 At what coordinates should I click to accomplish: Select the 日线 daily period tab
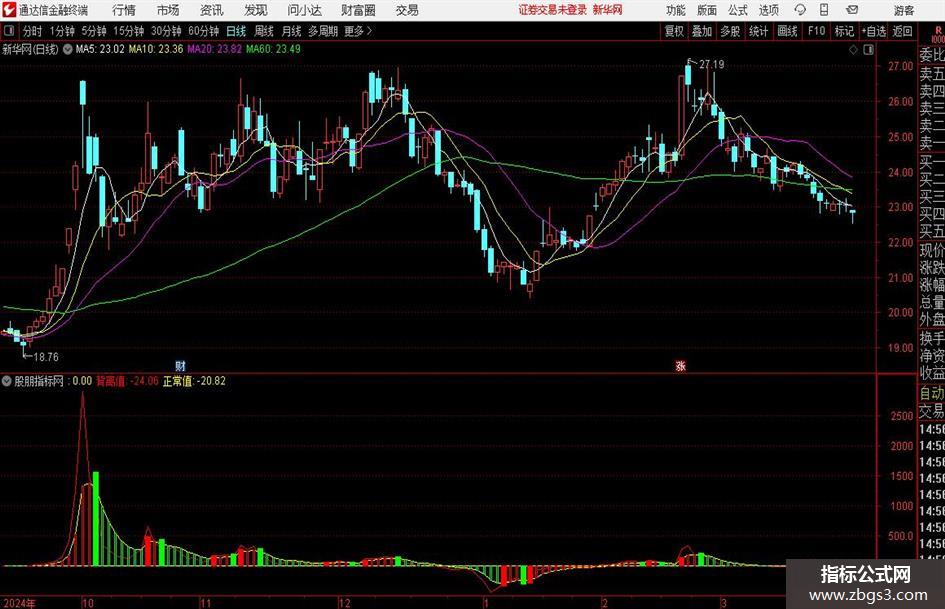(x=236, y=31)
